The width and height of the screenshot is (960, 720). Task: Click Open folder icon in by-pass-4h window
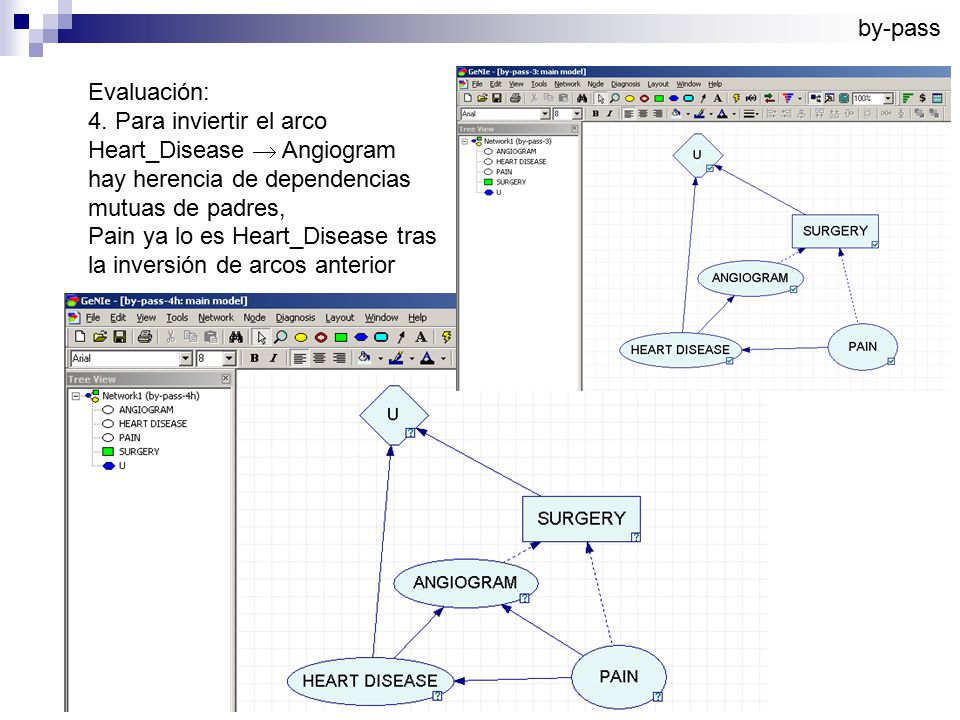point(100,337)
